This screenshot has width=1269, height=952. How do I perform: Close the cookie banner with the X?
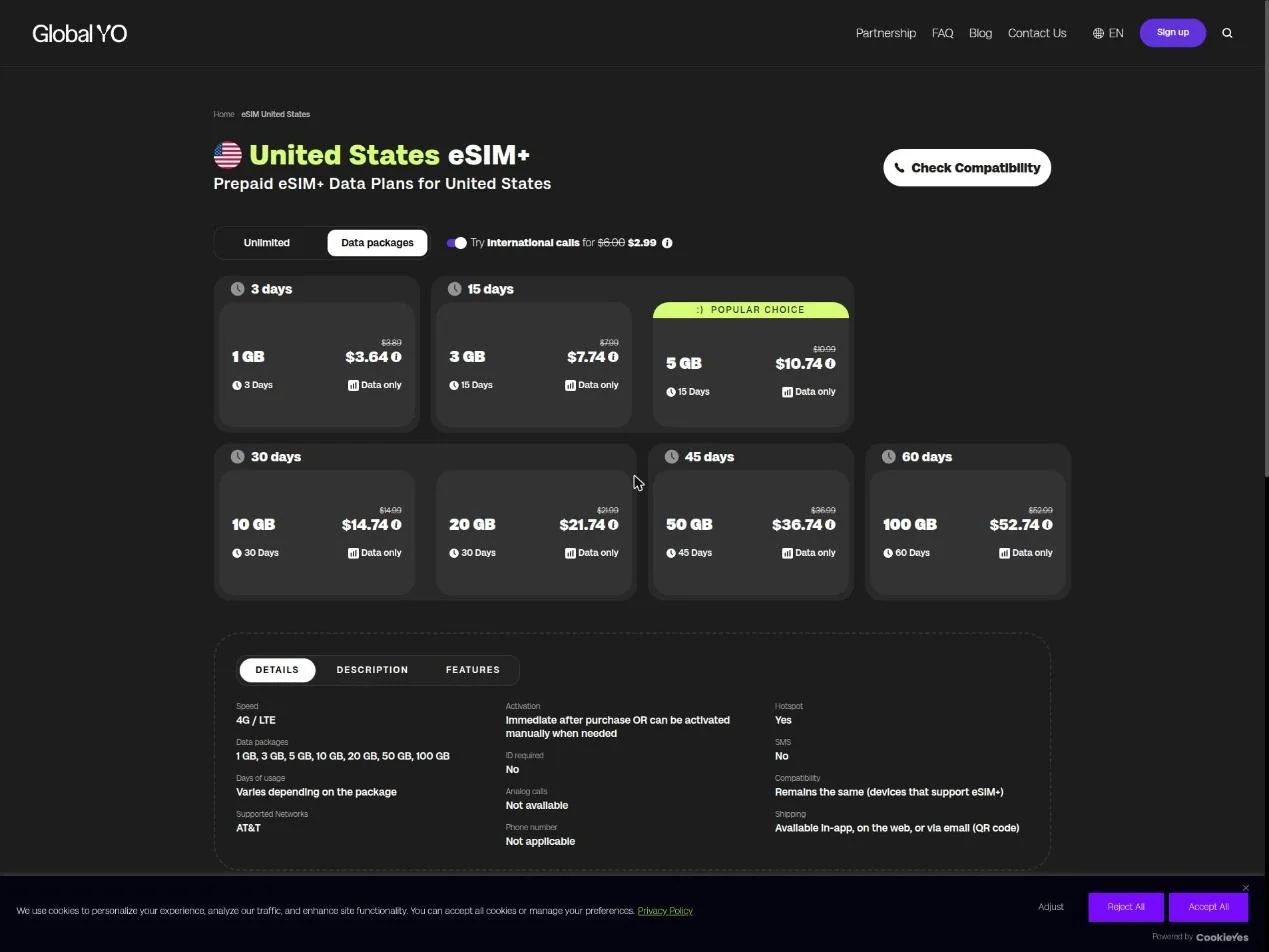(x=1245, y=888)
